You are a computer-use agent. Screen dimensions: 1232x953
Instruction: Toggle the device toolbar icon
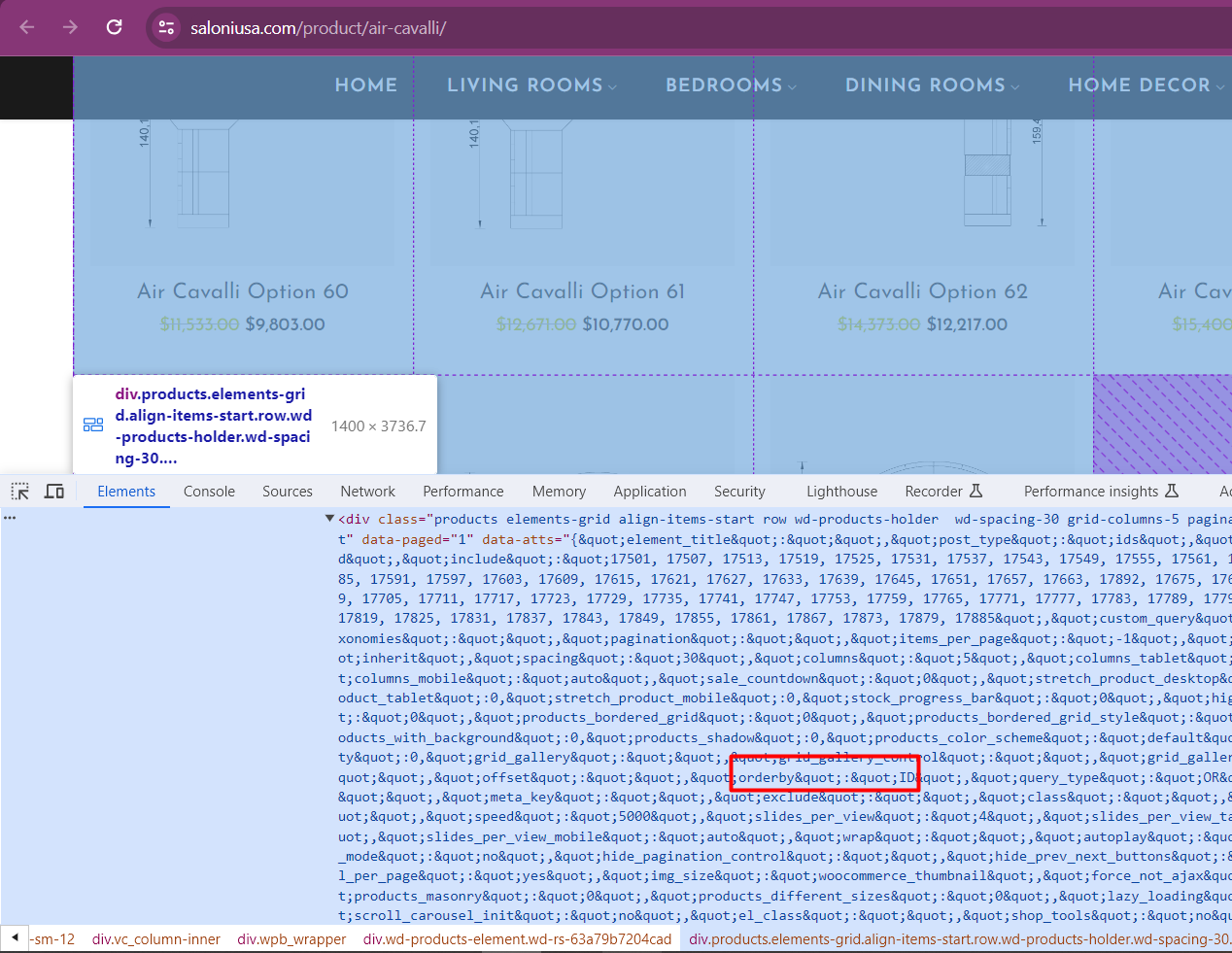[54, 492]
